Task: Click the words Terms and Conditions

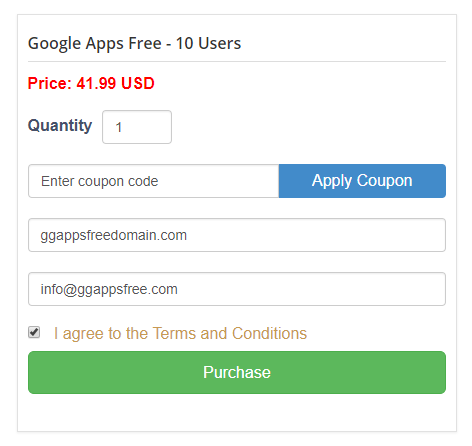Action: (230, 333)
